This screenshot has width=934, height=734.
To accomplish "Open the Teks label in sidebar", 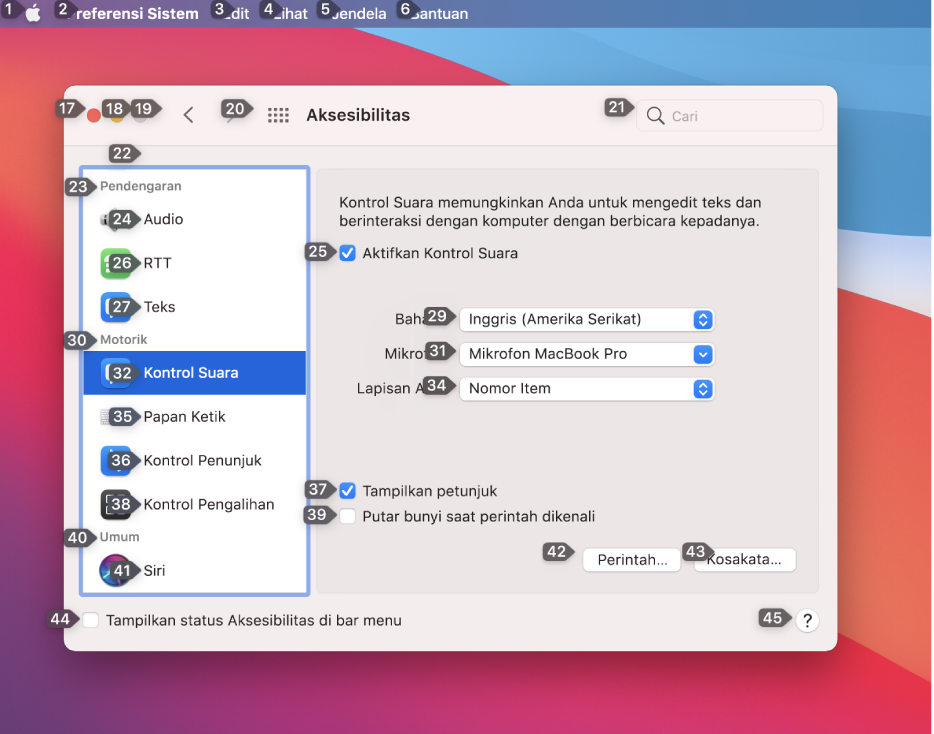I will point(159,307).
